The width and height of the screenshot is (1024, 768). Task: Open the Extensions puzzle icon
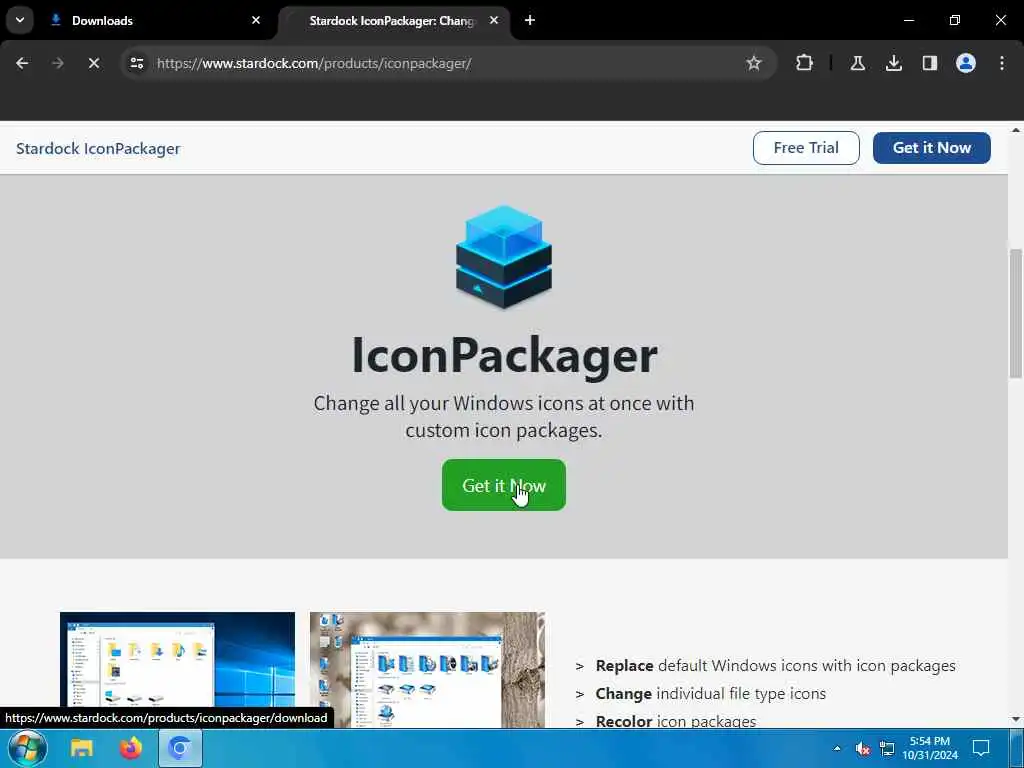click(805, 63)
